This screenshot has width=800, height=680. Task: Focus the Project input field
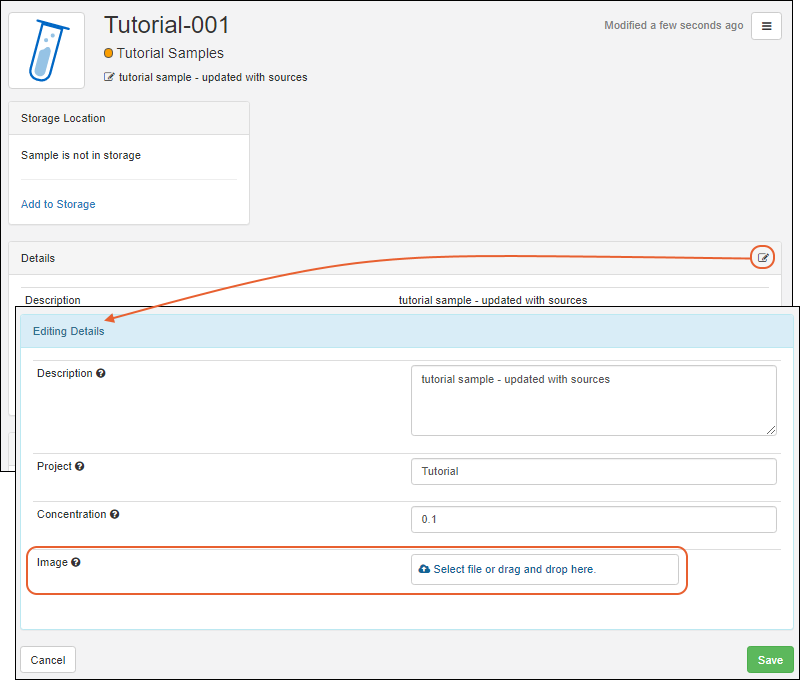593,472
